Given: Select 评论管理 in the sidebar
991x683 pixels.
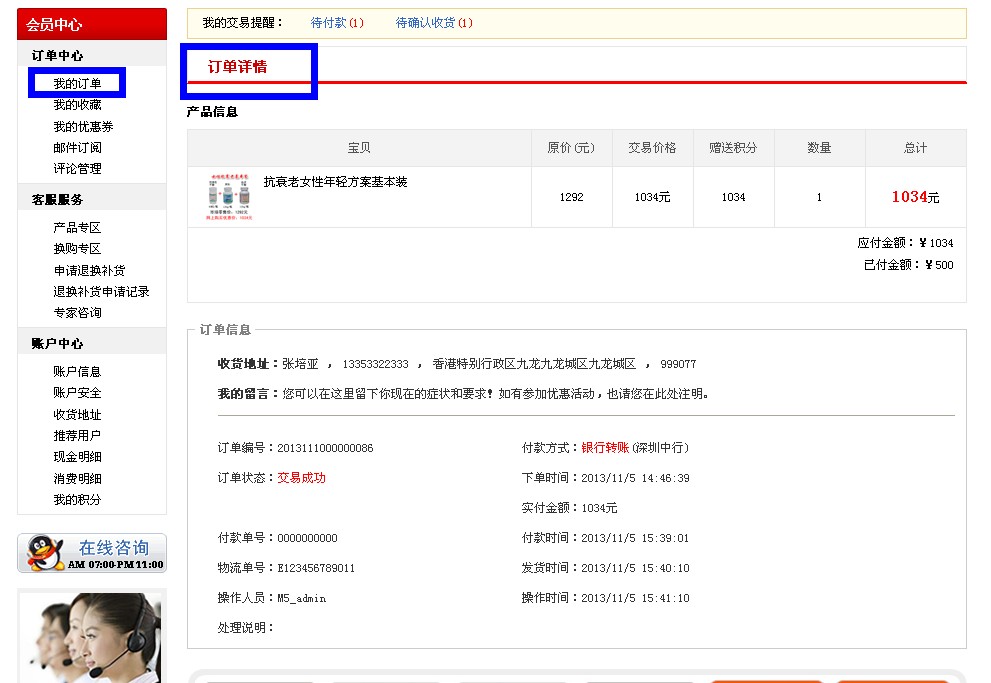Looking at the screenshot, I should click(77, 169).
